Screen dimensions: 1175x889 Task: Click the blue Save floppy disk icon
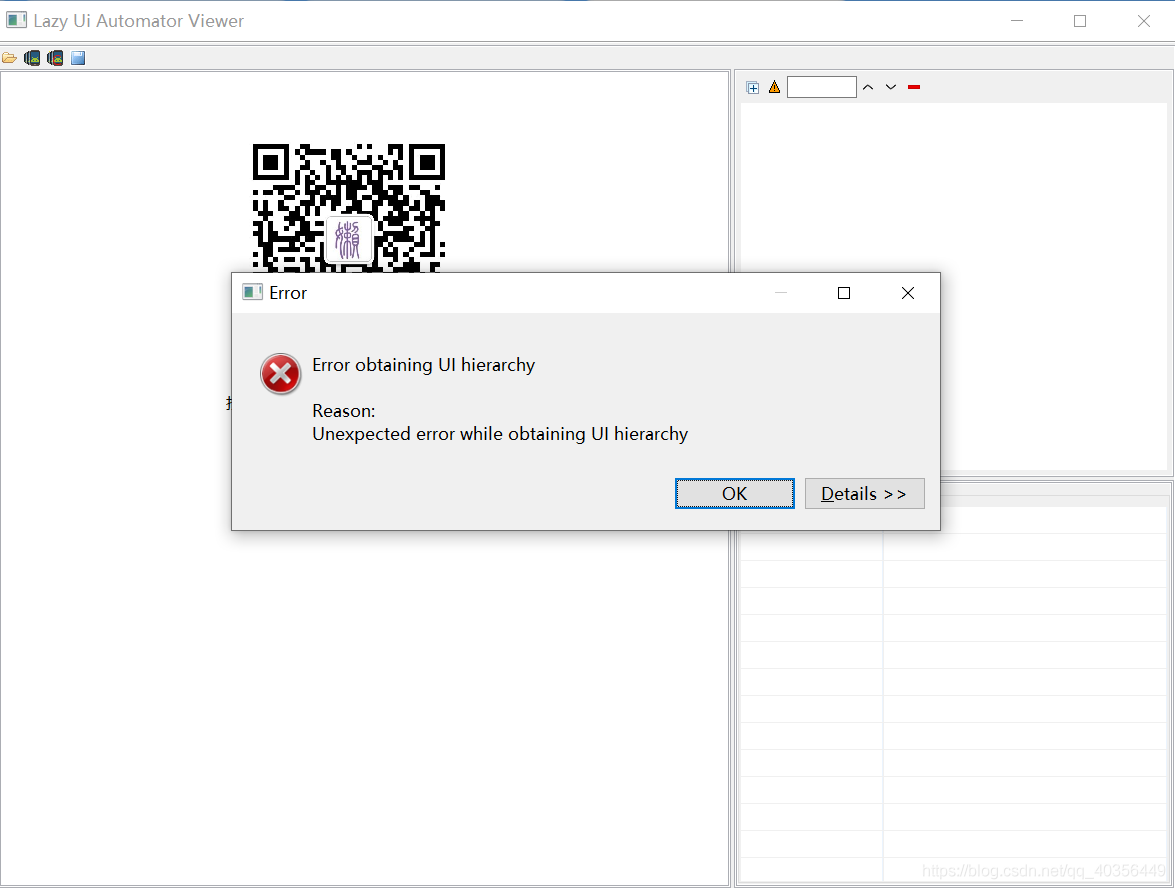pyautogui.click(x=78, y=58)
